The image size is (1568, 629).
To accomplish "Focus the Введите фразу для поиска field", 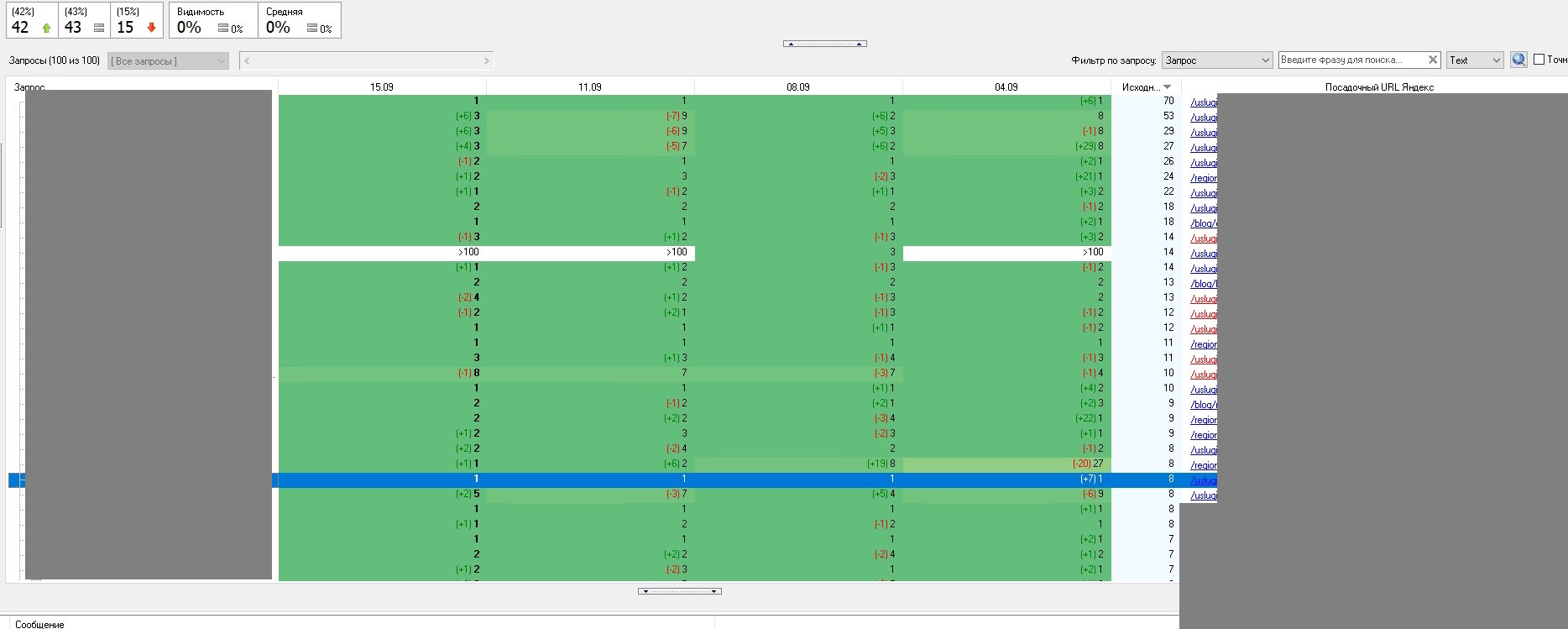I will [1351, 60].
